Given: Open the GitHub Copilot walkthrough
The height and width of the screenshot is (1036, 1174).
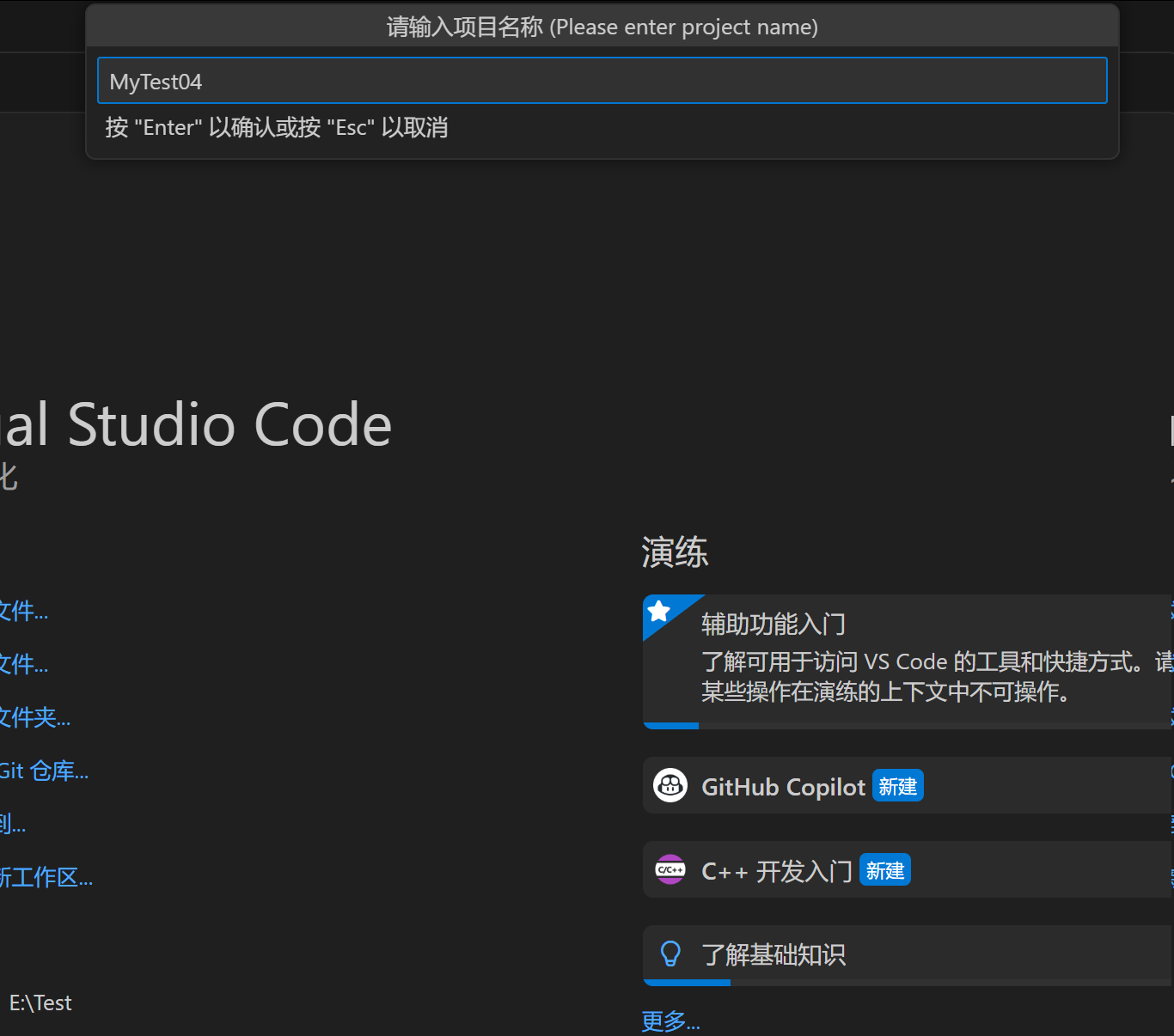Looking at the screenshot, I should pyautogui.click(x=908, y=785).
